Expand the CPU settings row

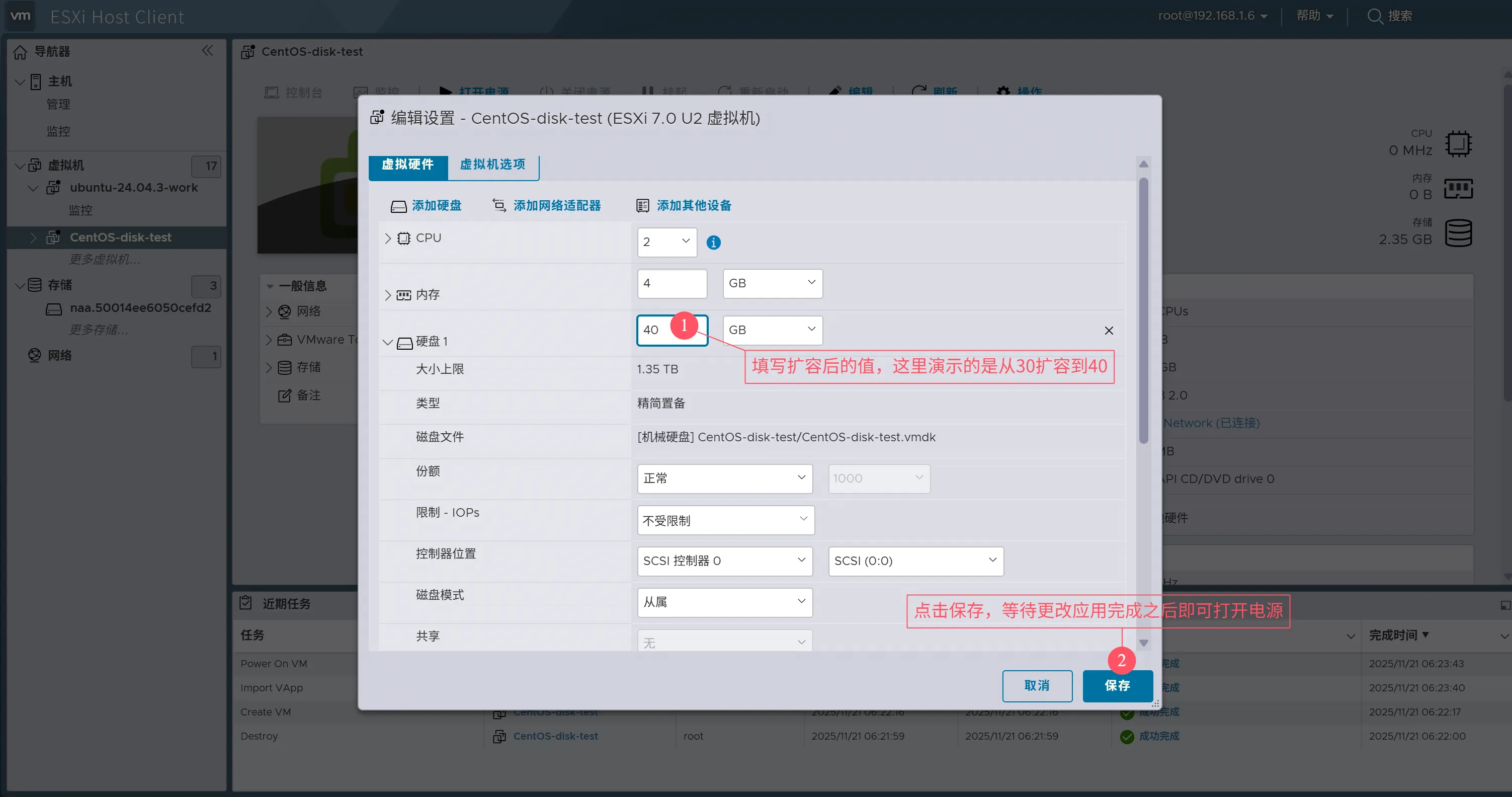click(x=387, y=238)
